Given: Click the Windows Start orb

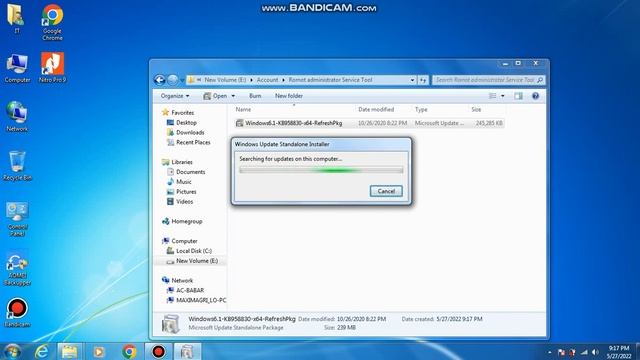Looking at the screenshot, I should pyautogui.click(x=12, y=351).
